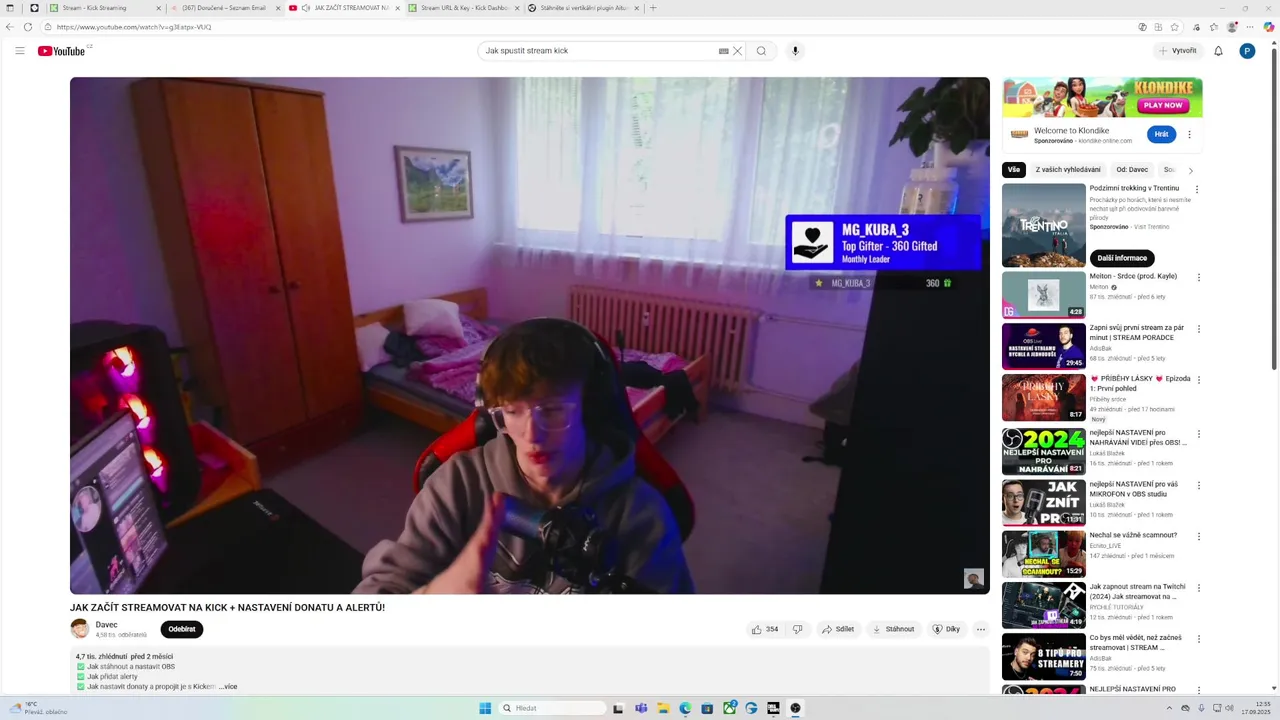
Task: Open Microsoft Edge from taskbar
Action: click(x=685, y=708)
